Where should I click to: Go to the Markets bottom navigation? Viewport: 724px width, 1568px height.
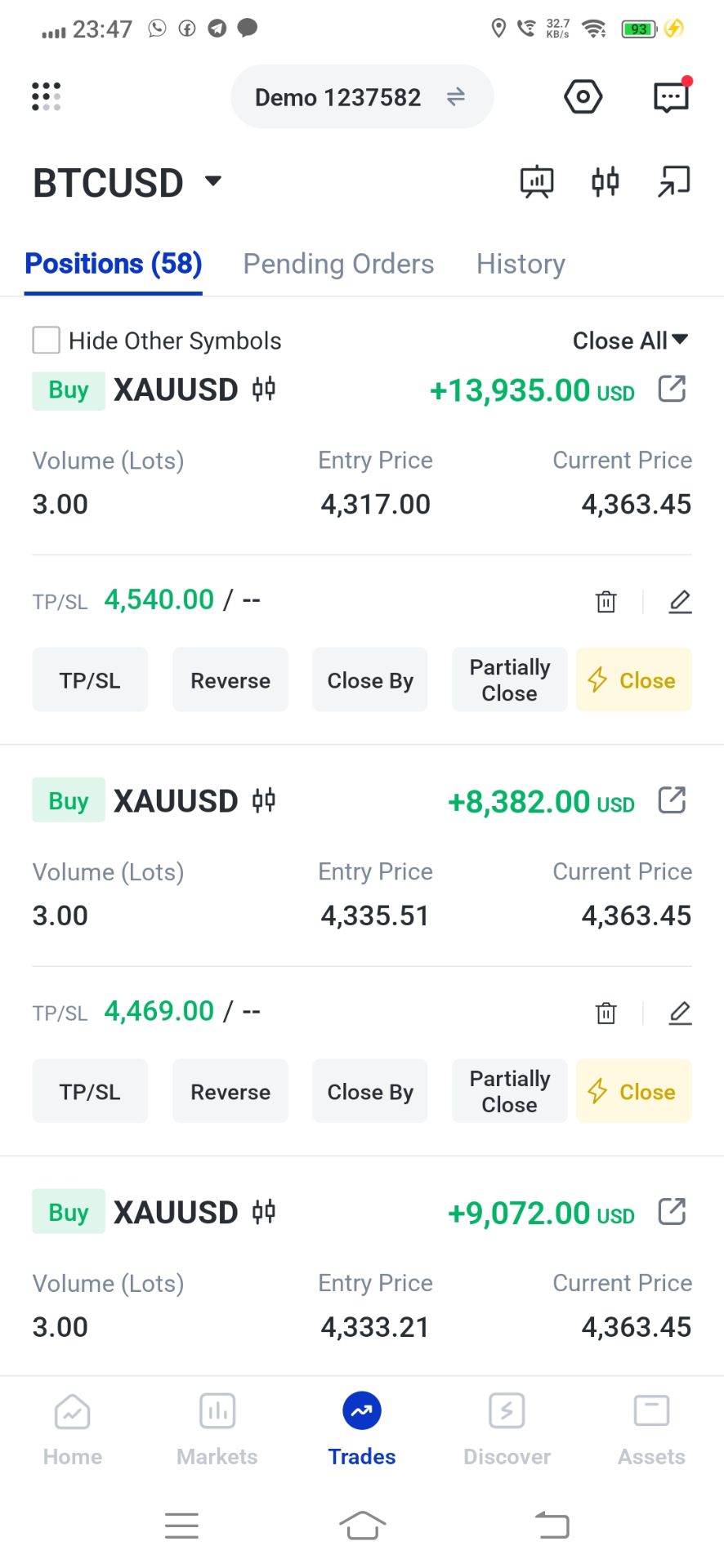click(x=217, y=1430)
